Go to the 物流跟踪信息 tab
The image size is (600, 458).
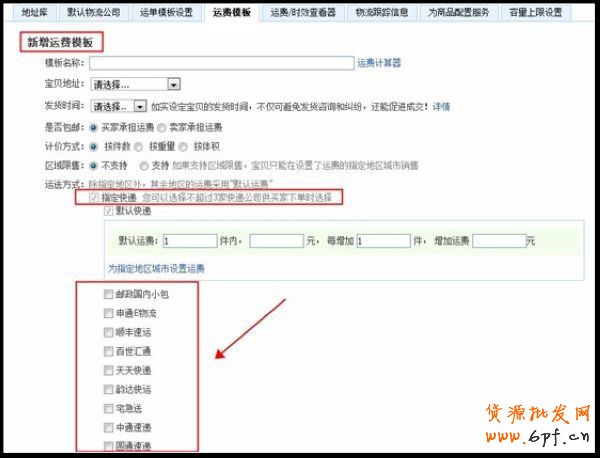coord(381,13)
